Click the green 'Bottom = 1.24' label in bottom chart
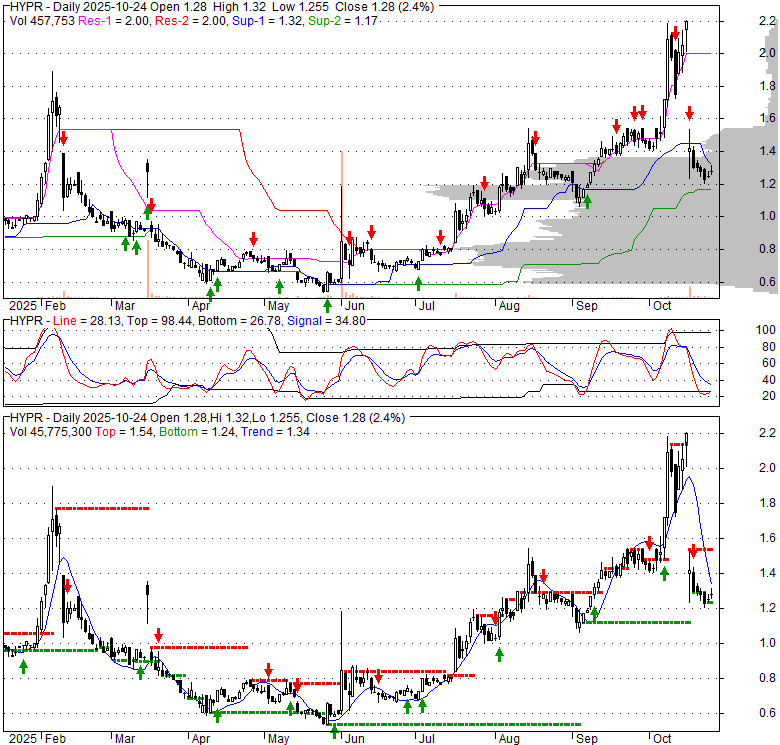This screenshot has height=745, width=780. pyautogui.click(x=197, y=432)
